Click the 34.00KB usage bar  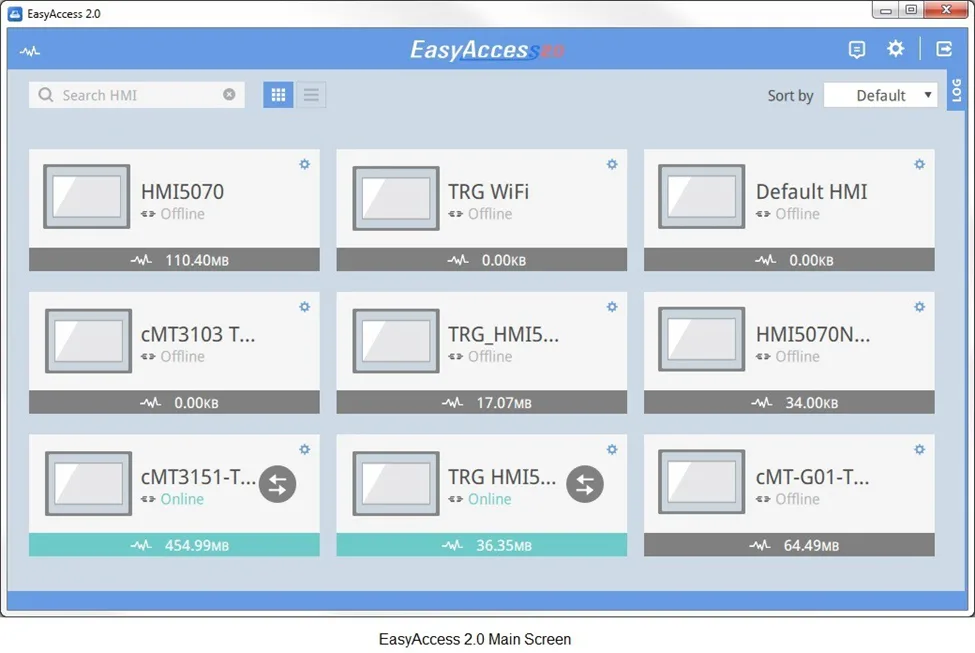point(789,402)
